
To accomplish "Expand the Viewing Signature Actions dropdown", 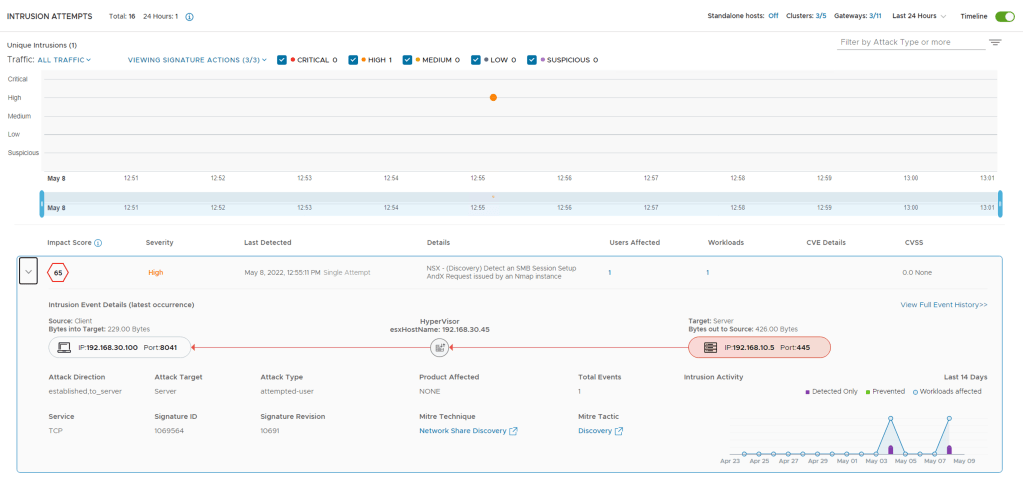I will point(197,60).
